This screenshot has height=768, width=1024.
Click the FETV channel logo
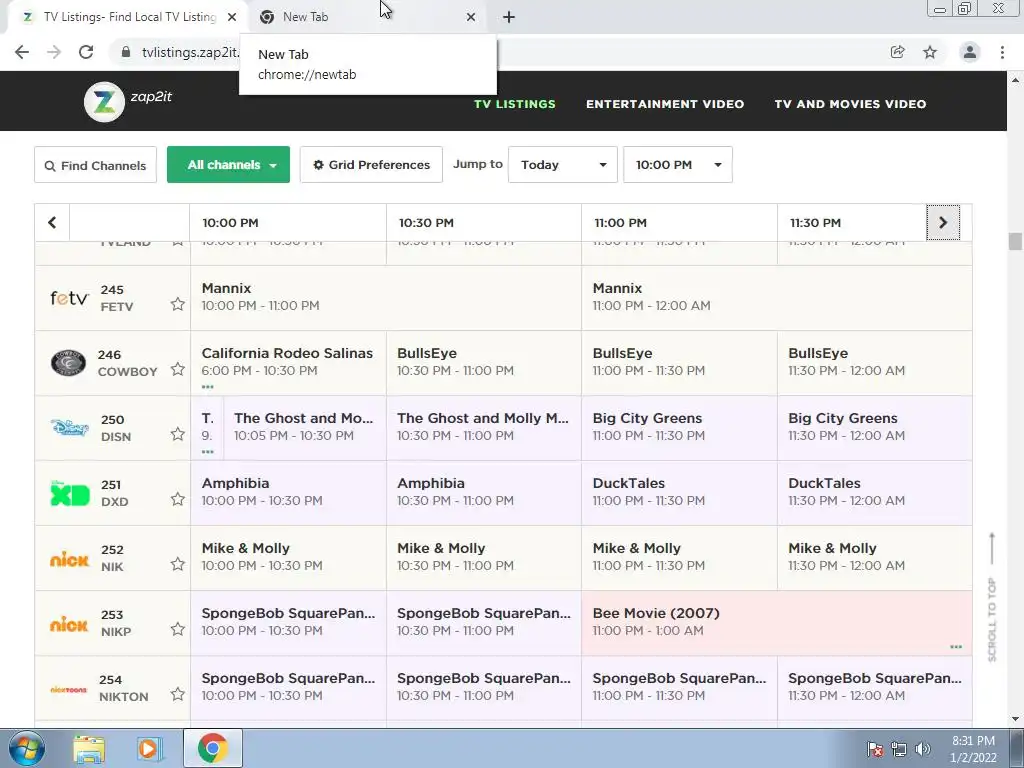[69, 298]
